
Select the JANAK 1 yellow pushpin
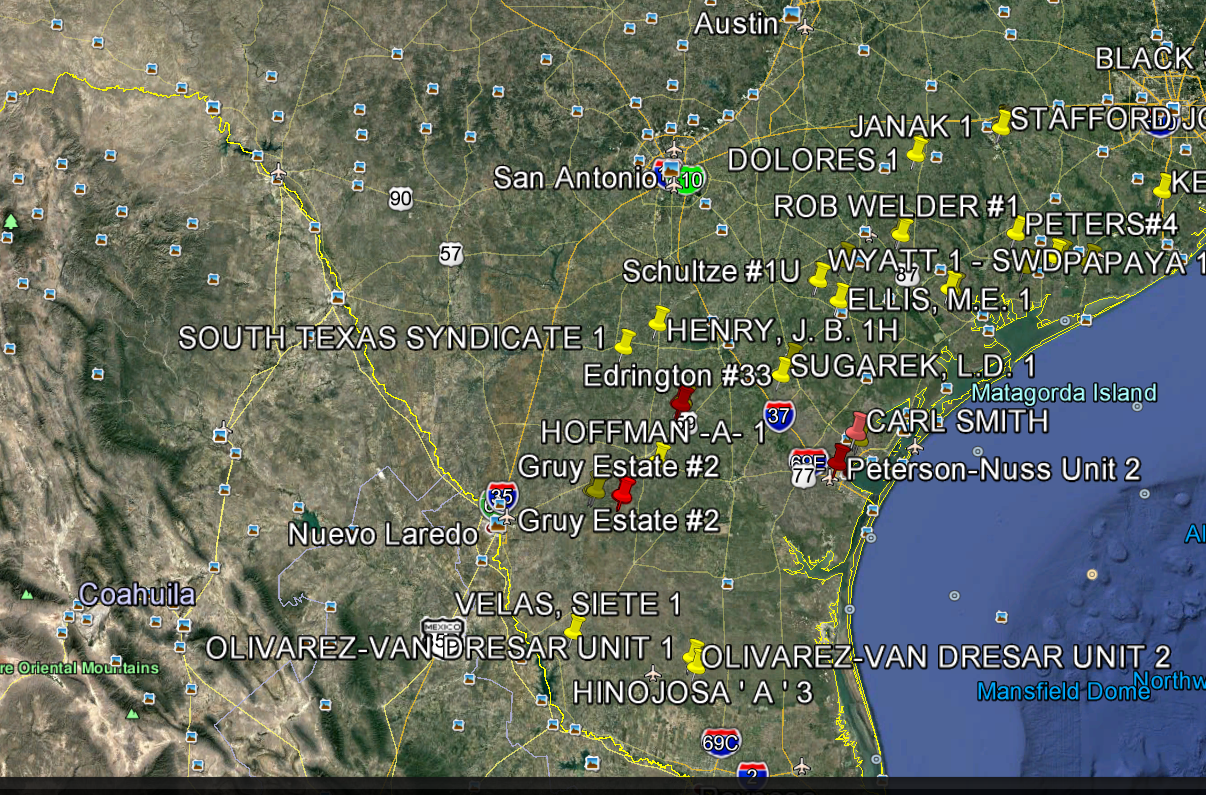click(x=1001, y=123)
